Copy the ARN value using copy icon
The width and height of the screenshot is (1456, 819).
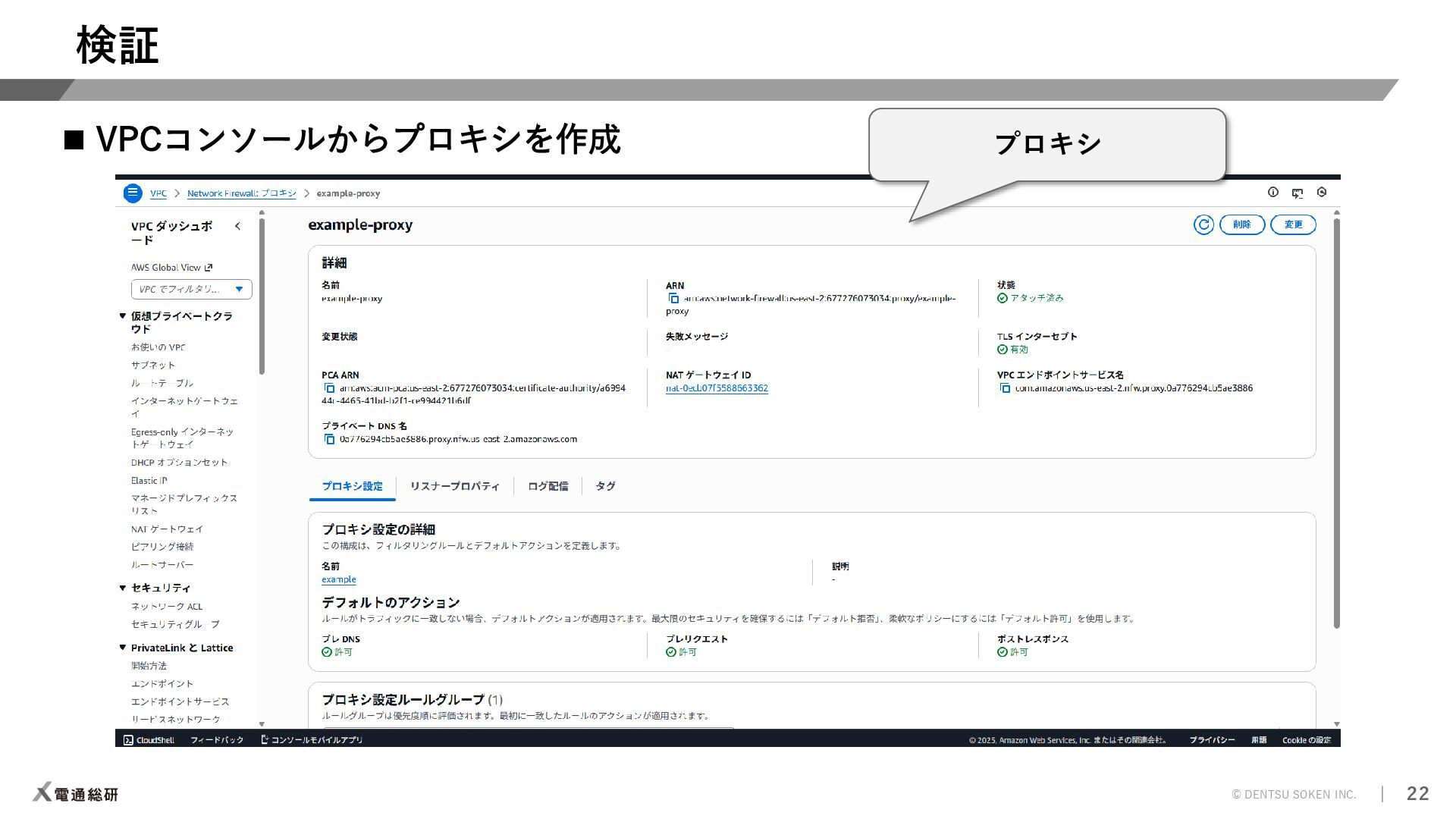point(673,299)
